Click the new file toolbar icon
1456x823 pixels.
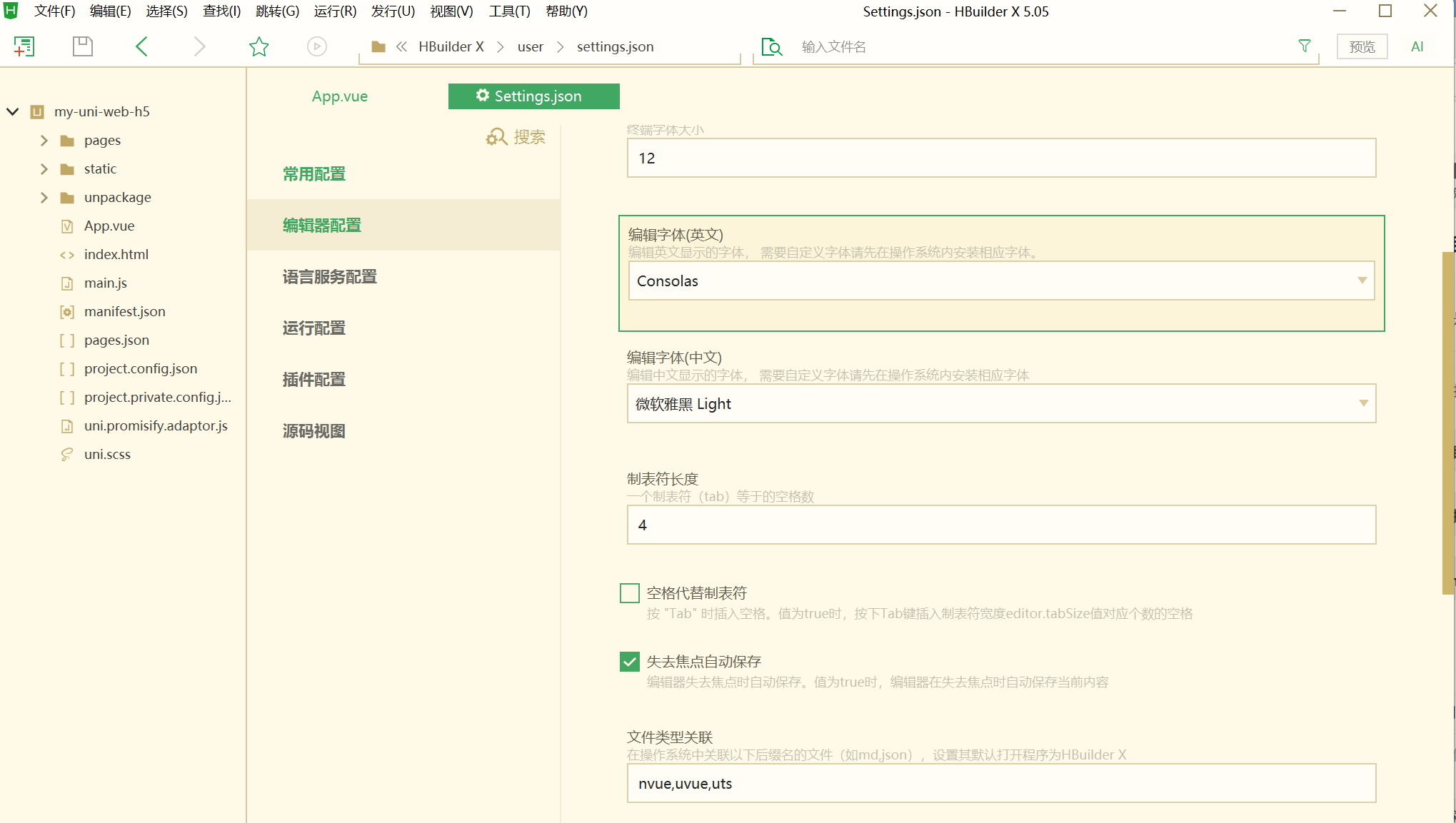click(x=24, y=47)
